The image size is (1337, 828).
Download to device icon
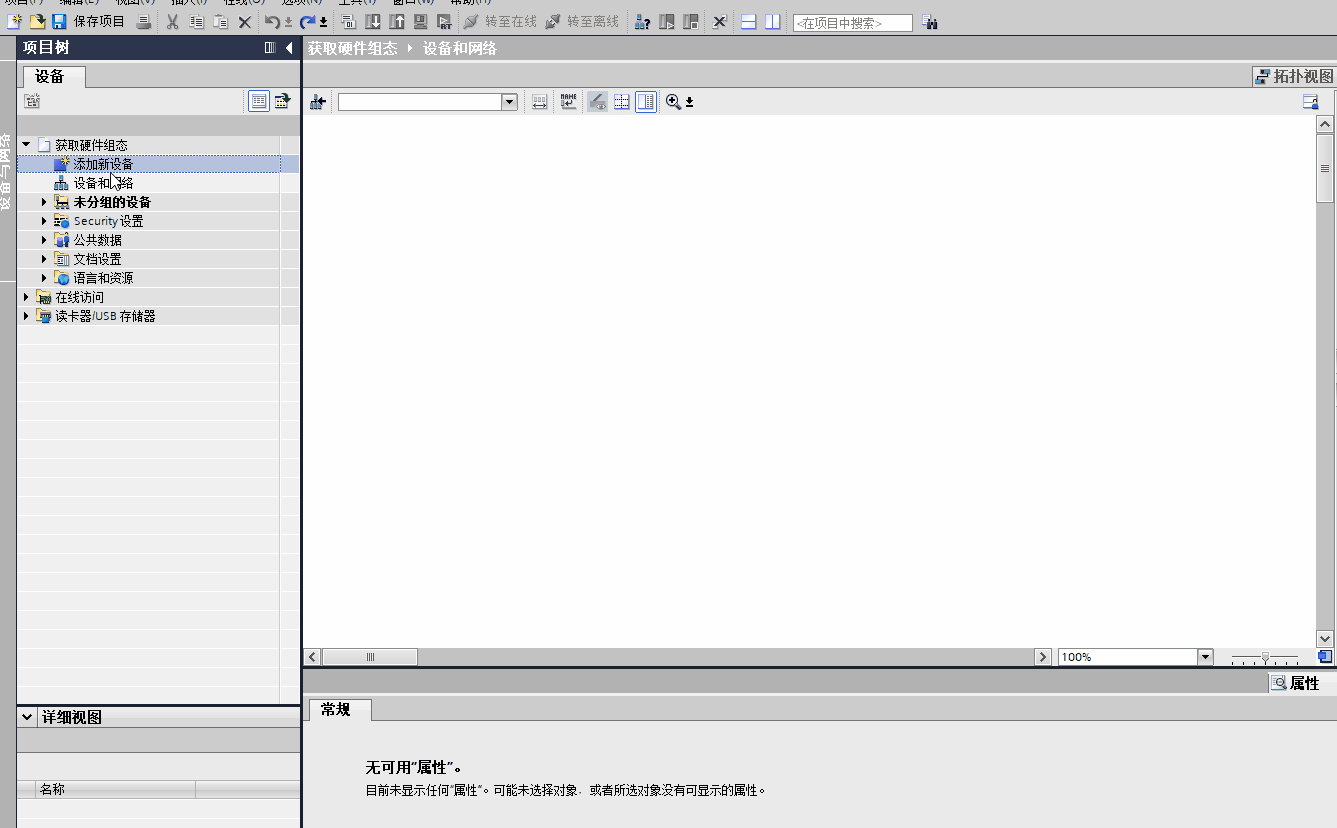coord(373,21)
